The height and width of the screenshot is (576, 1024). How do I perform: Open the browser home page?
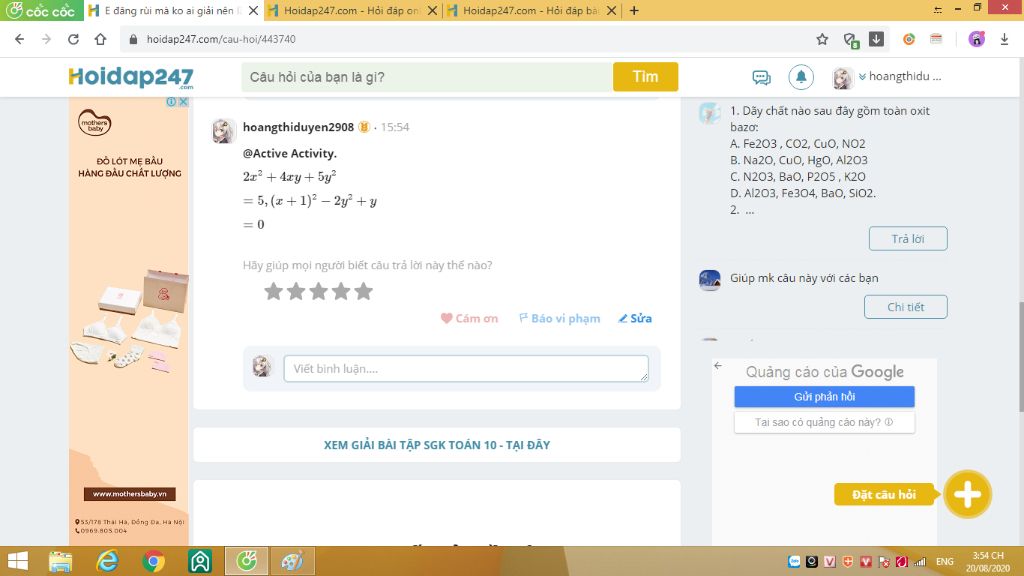pos(101,39)
